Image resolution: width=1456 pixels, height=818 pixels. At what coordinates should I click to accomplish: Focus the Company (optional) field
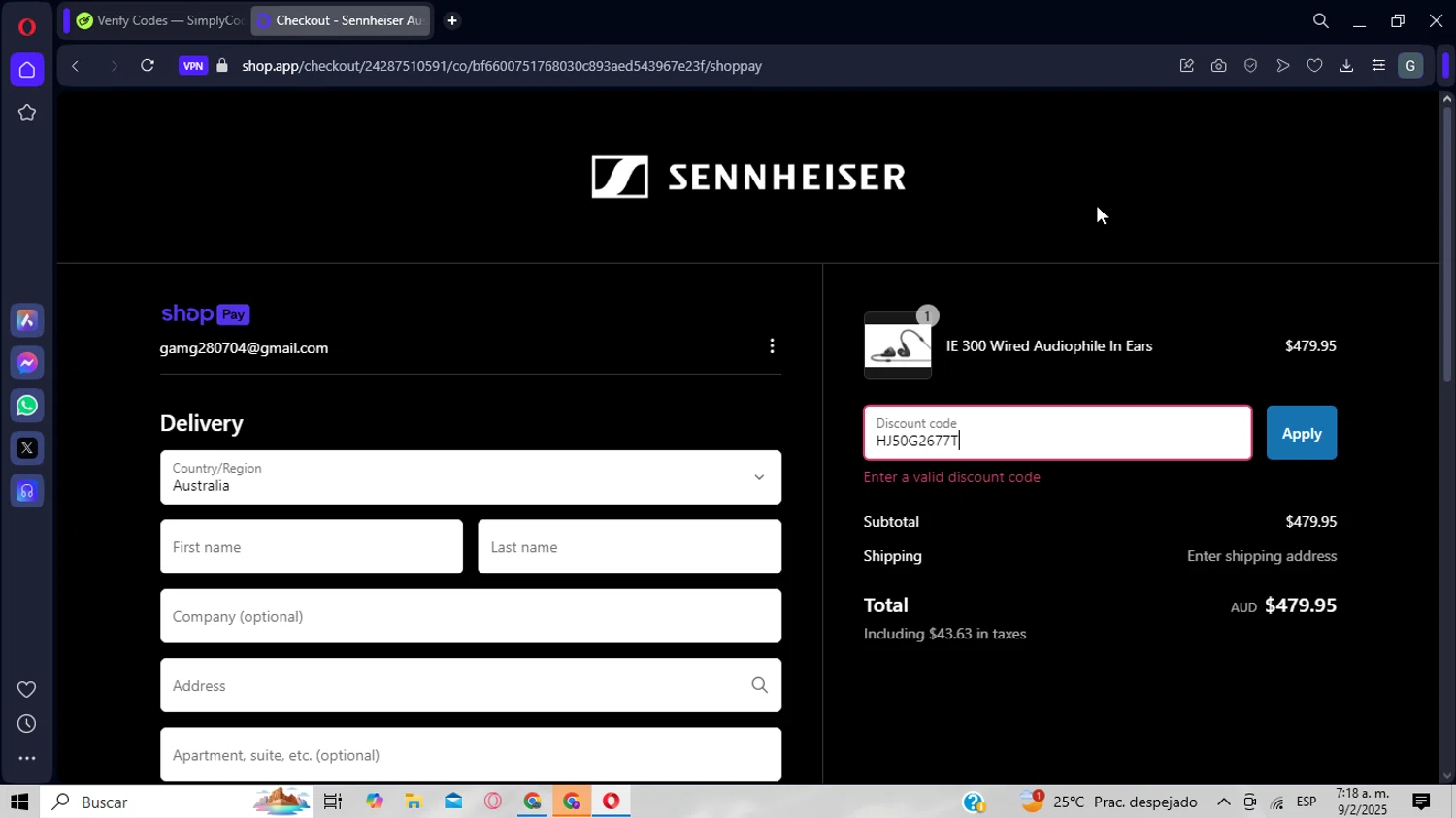point(471,616)
